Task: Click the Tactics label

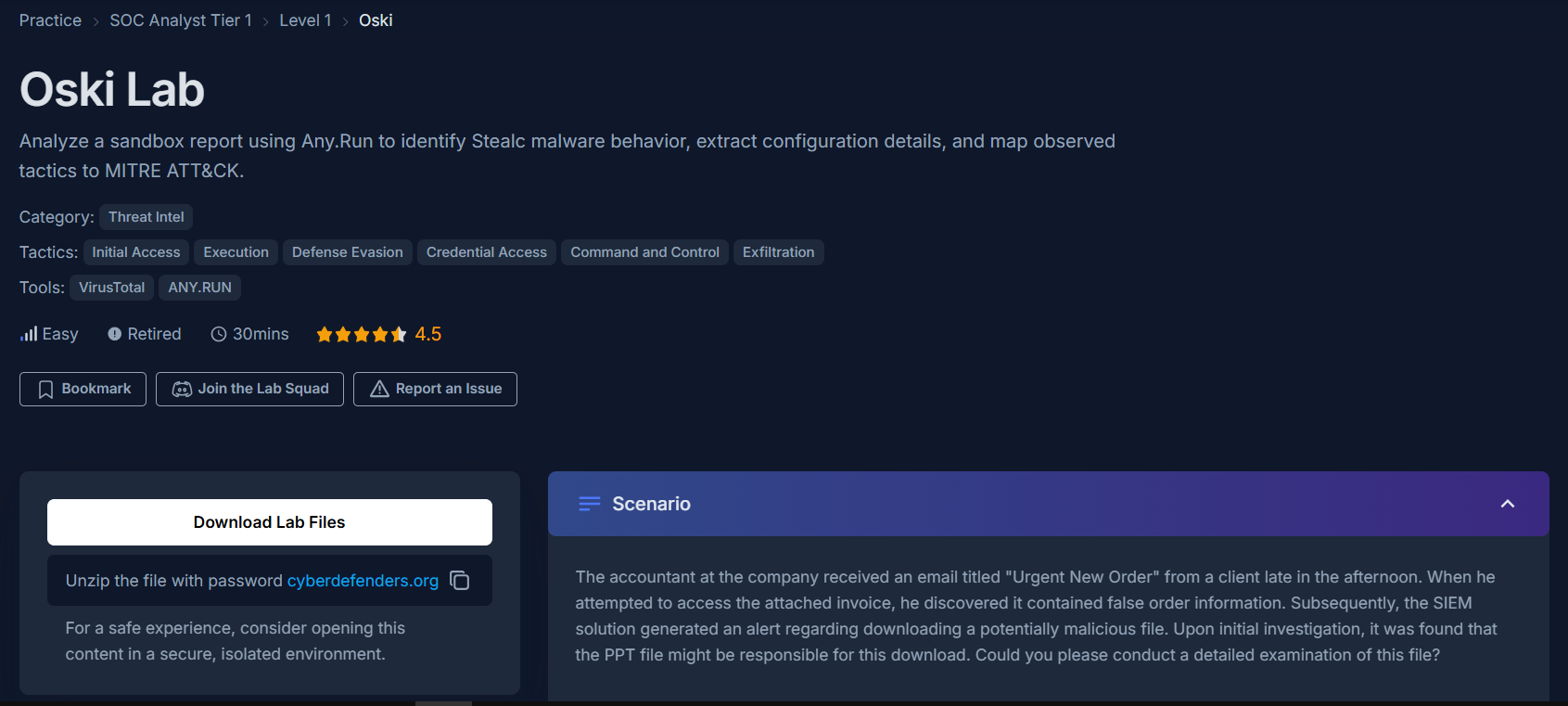Action: [48, 252]
